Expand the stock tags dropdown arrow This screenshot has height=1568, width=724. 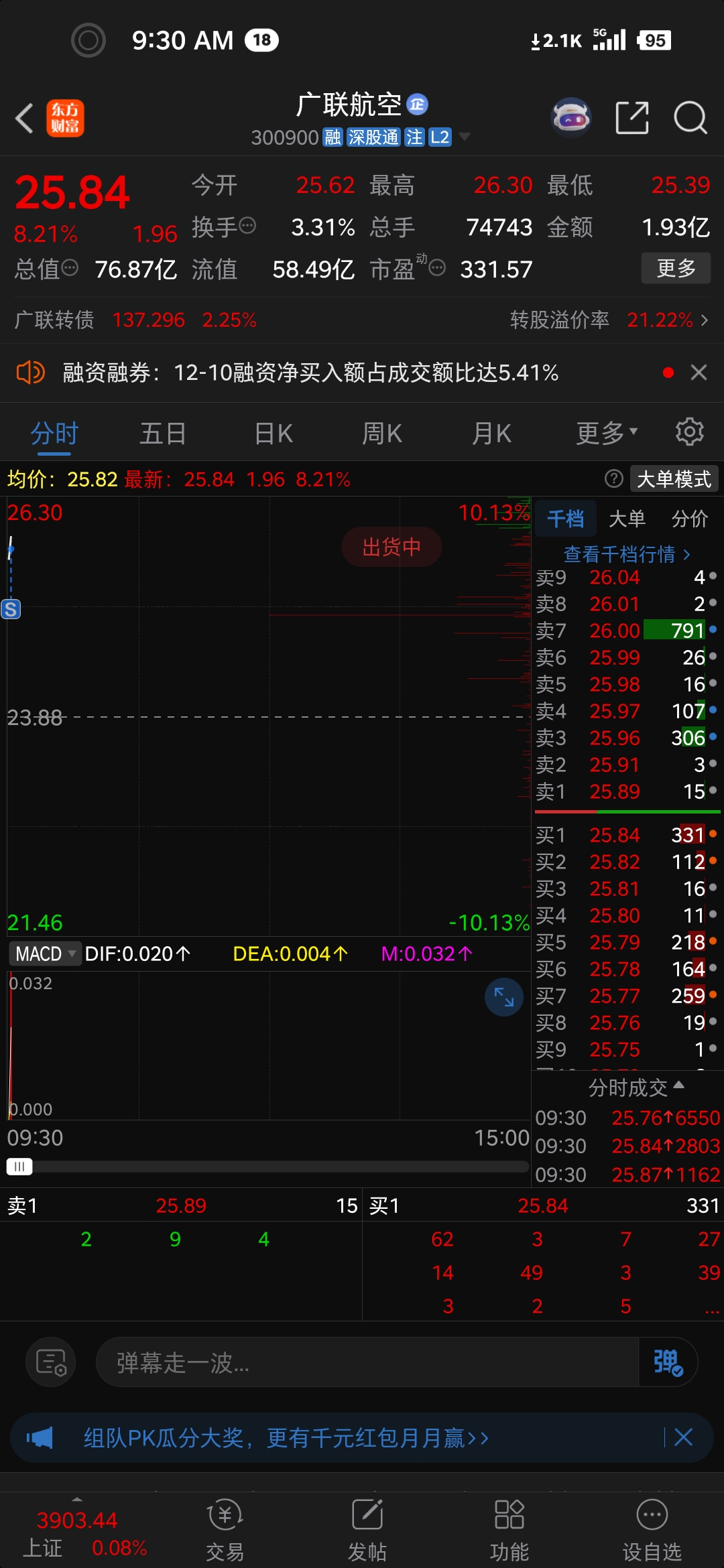464,137
